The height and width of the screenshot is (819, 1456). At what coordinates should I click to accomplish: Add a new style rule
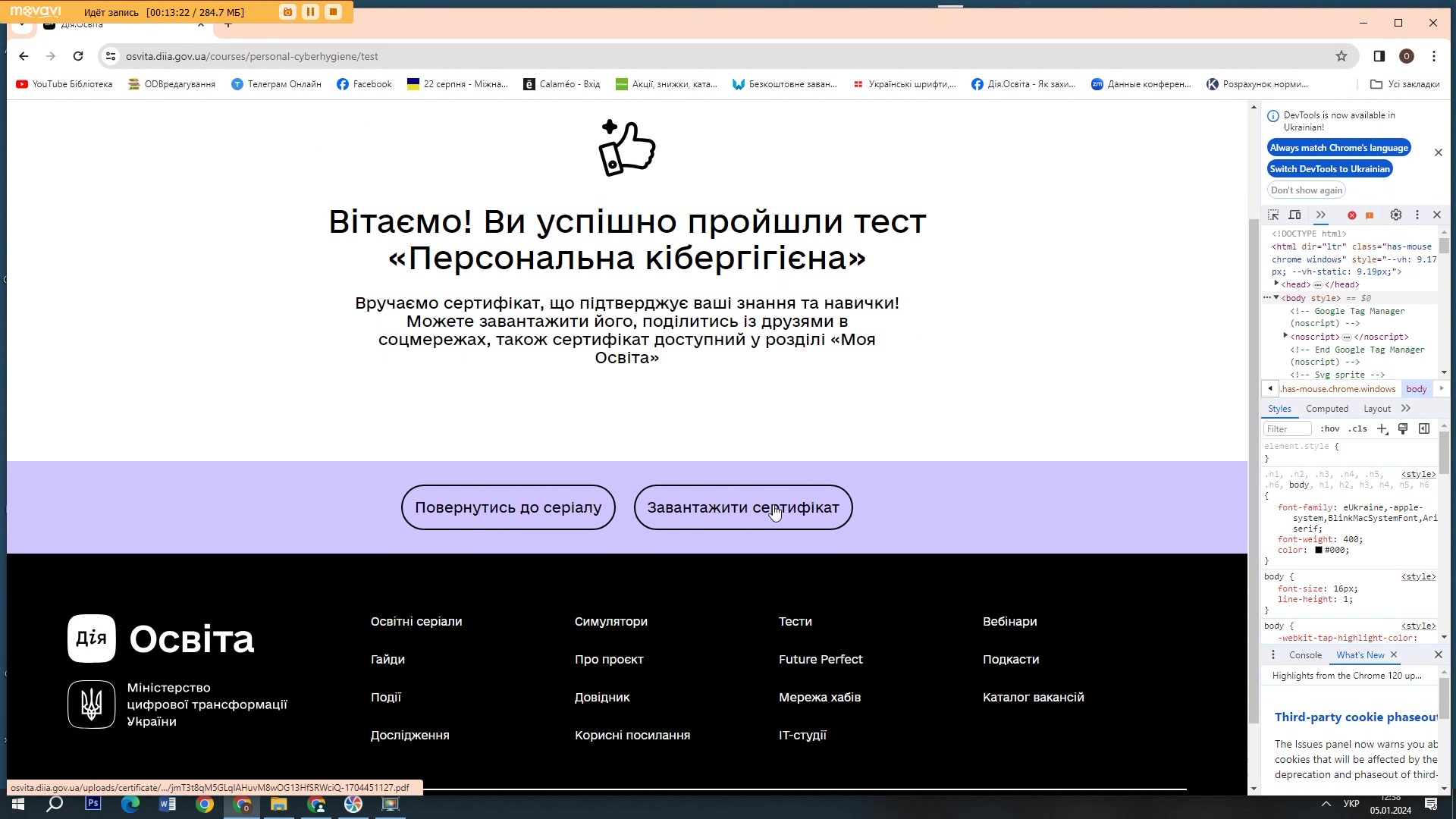tap(1382, 429)
